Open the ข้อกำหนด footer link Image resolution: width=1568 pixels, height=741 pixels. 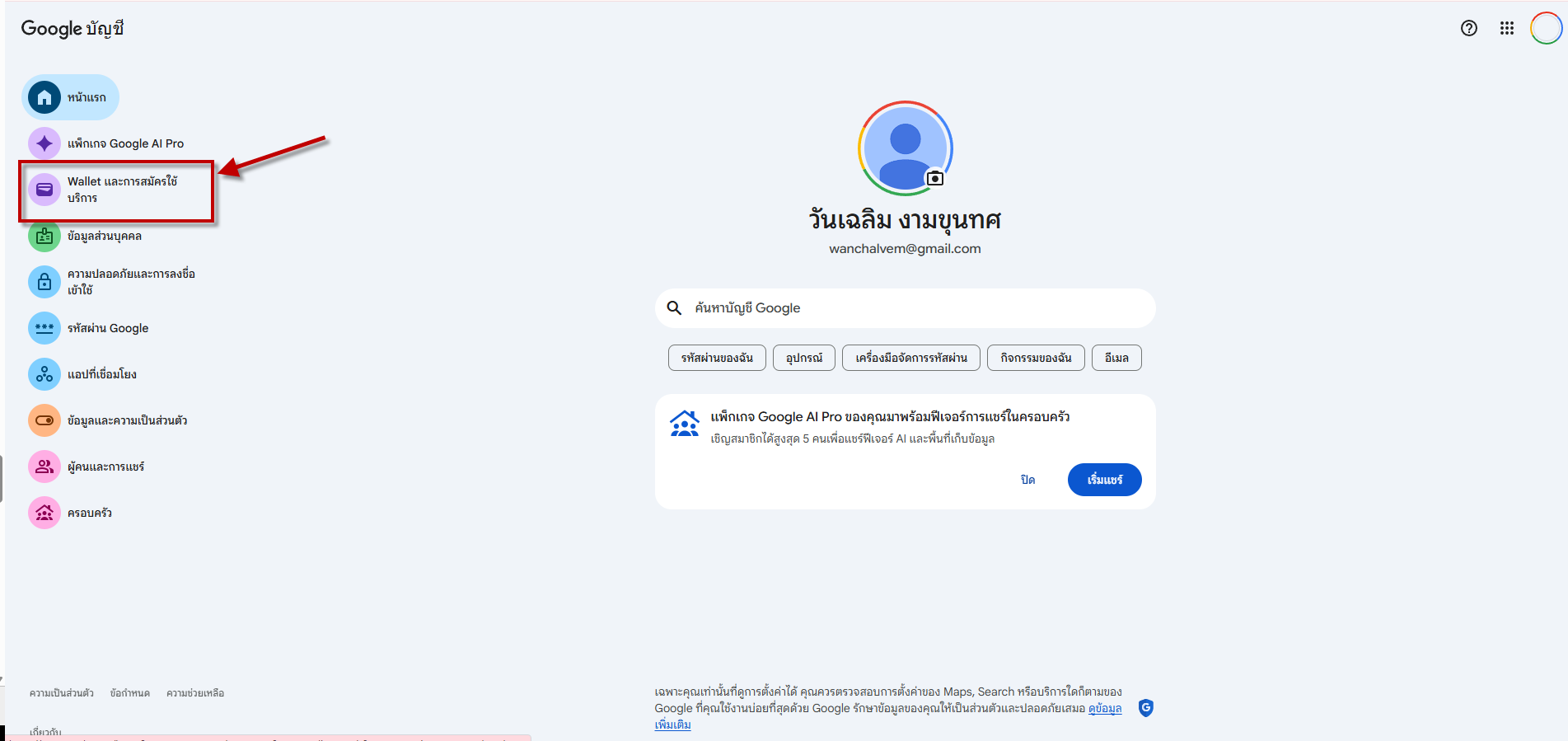coord(130,693)
